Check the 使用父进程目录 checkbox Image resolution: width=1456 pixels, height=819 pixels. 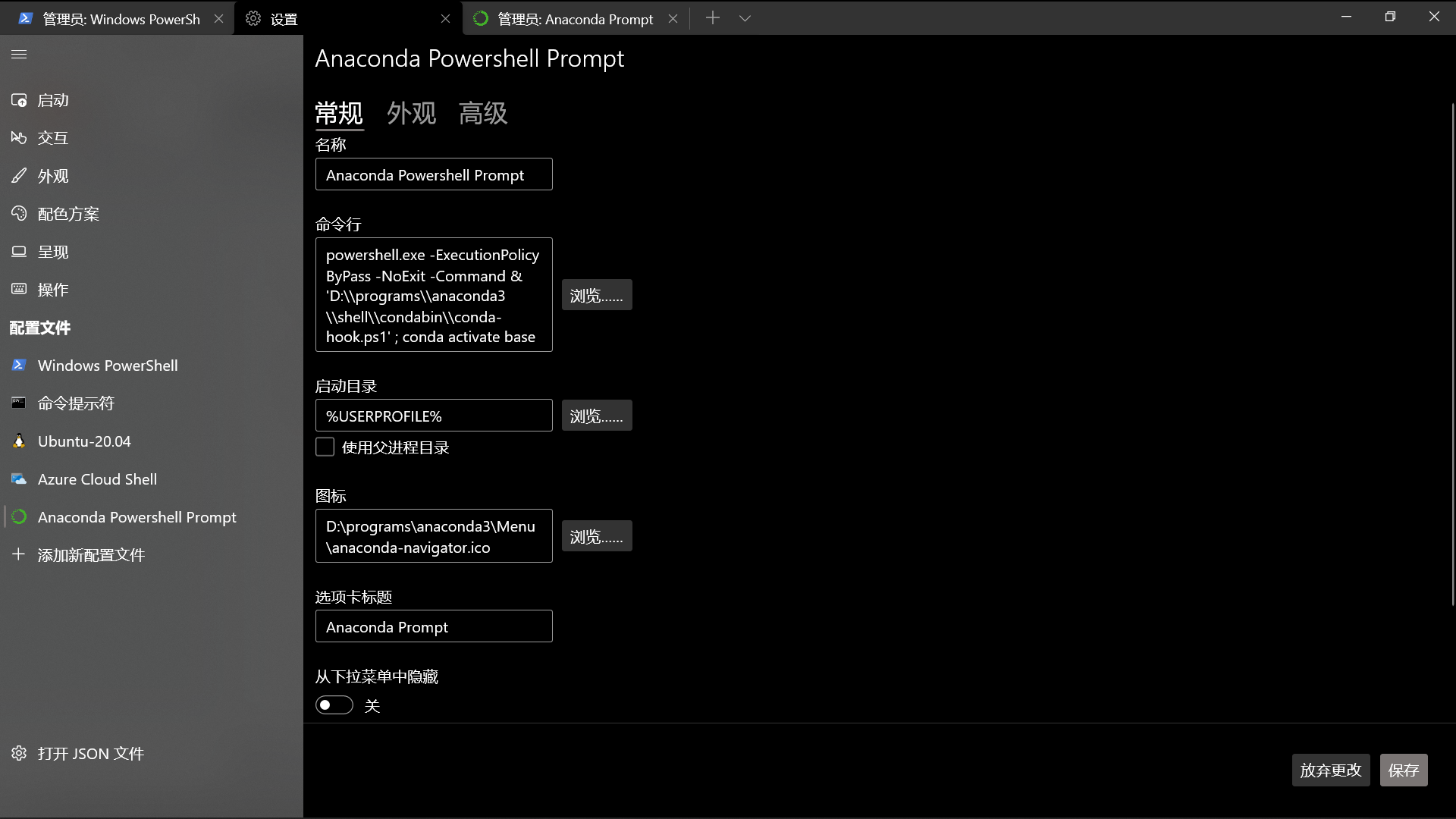tap(325, 447)
